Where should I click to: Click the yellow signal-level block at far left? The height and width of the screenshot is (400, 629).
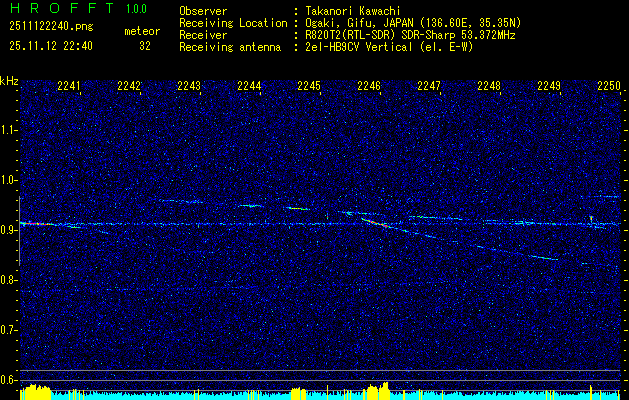[x=36, y=392]
